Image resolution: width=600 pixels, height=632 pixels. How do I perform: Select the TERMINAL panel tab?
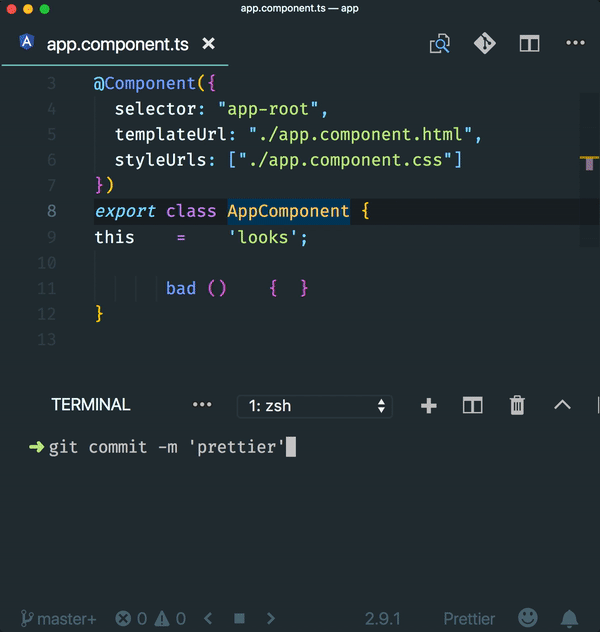tap(91, 405)
